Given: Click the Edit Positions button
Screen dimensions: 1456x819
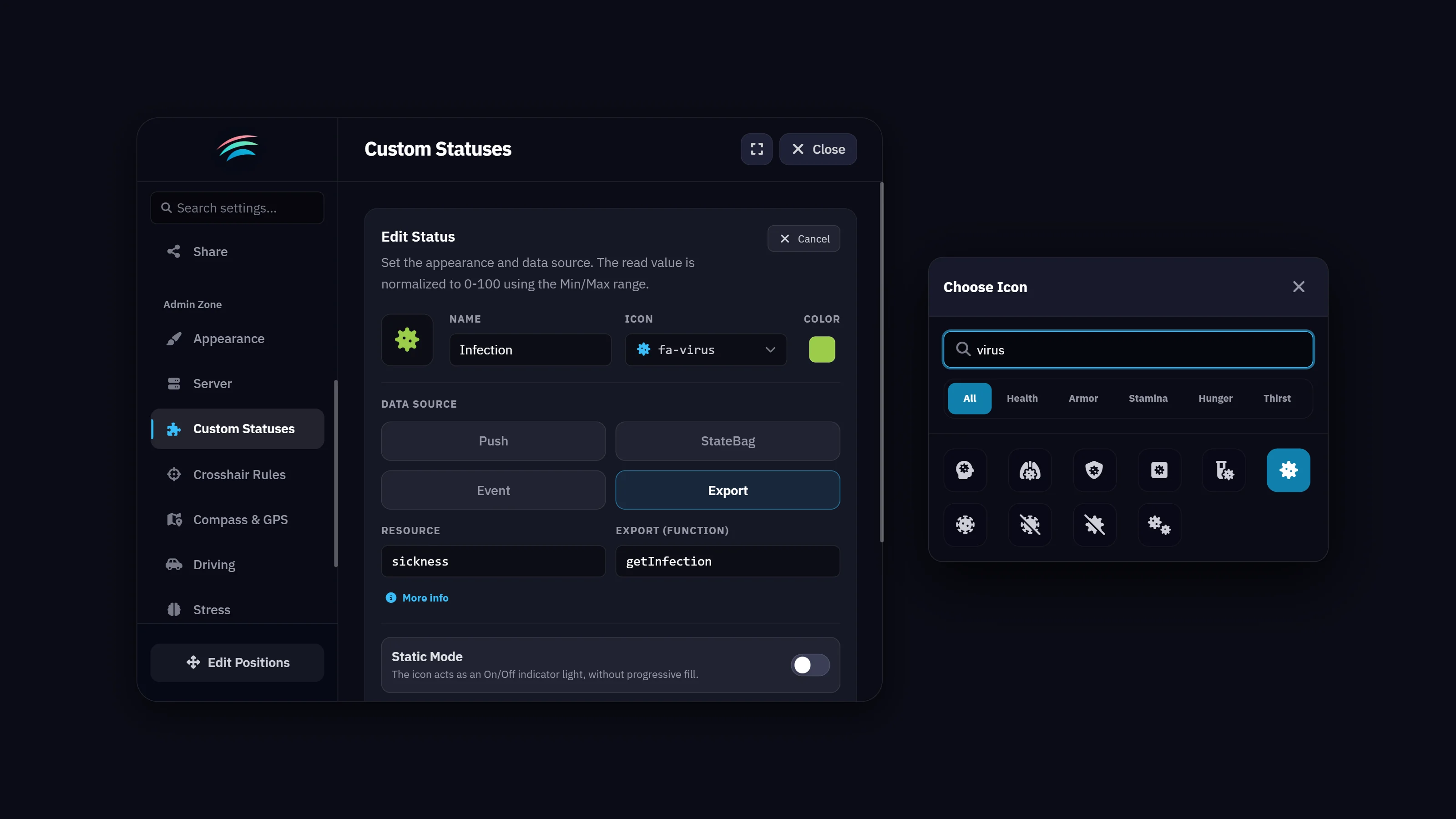Looking at the screenshot, I should tap(238, 662).
